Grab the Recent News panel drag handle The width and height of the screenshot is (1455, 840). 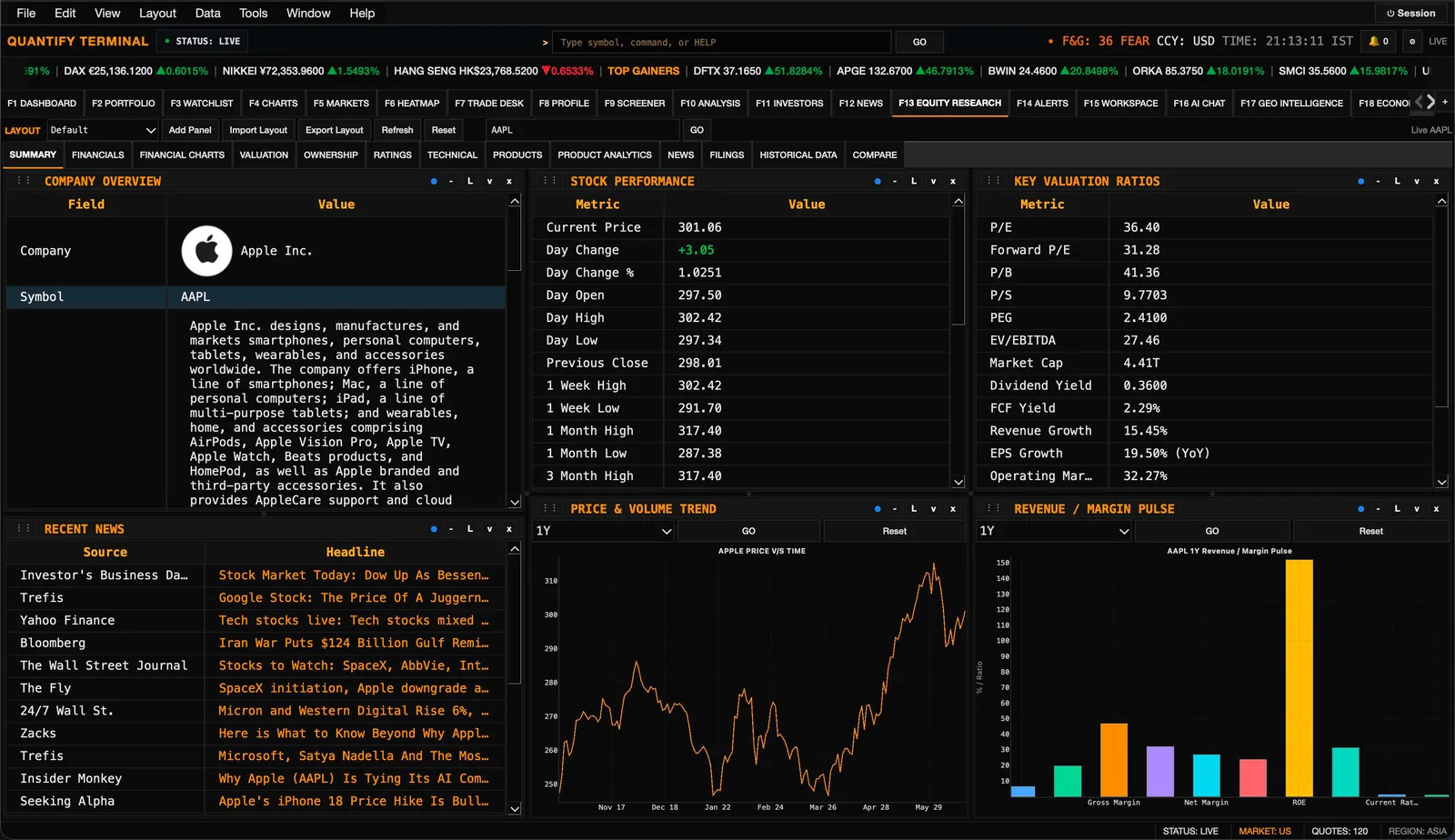(24, 528)
